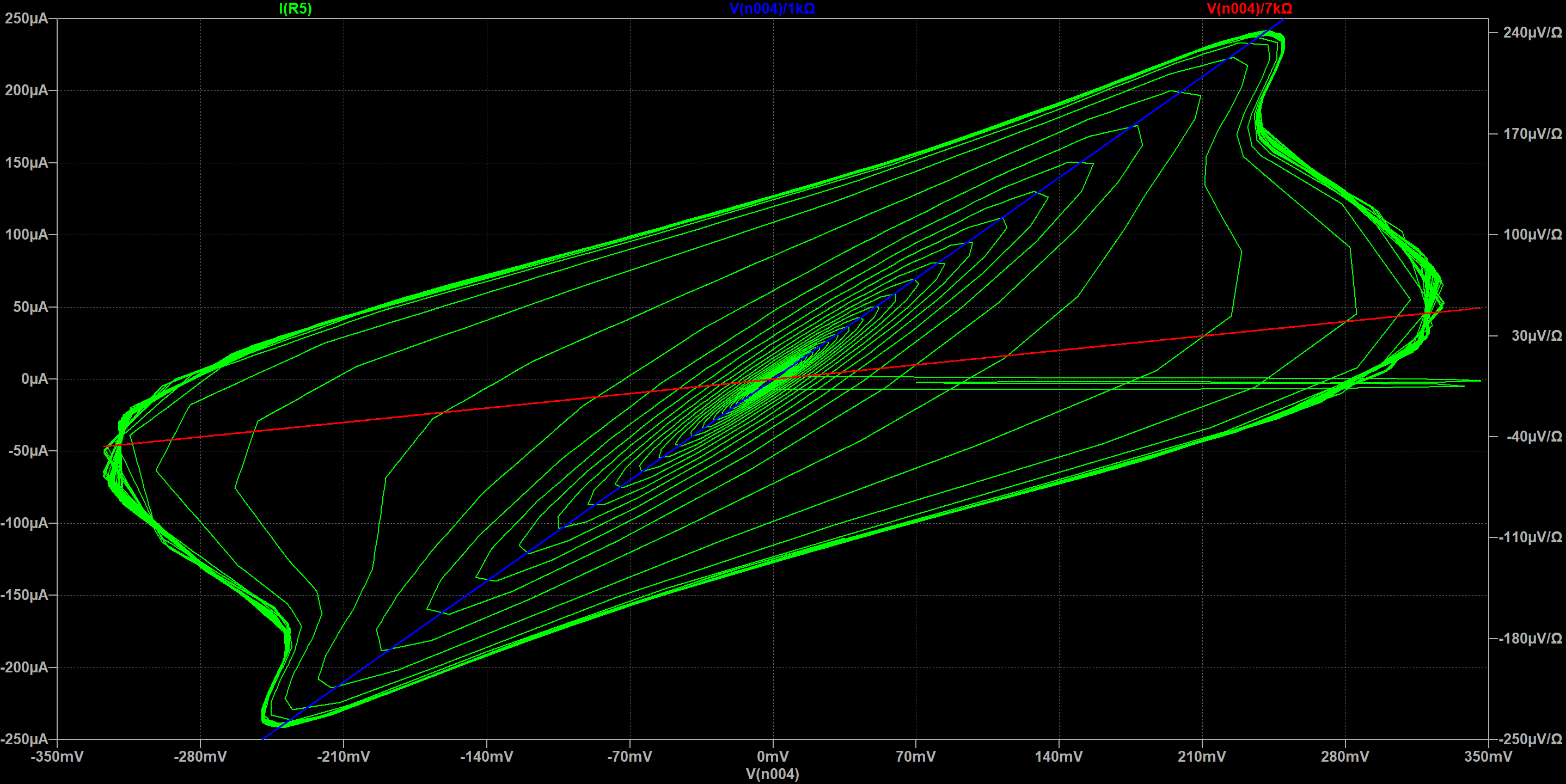Image resolution: width=1566 pixels, height=784 pixels.
Task: Click the -70mV horizontal axis tick label
Action: 629,756
